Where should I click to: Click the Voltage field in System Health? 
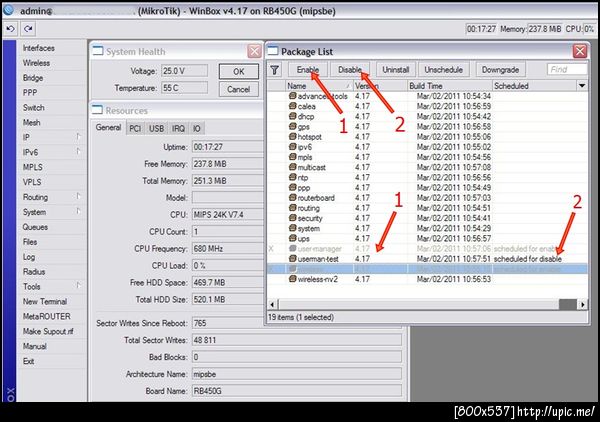[184, 71]
